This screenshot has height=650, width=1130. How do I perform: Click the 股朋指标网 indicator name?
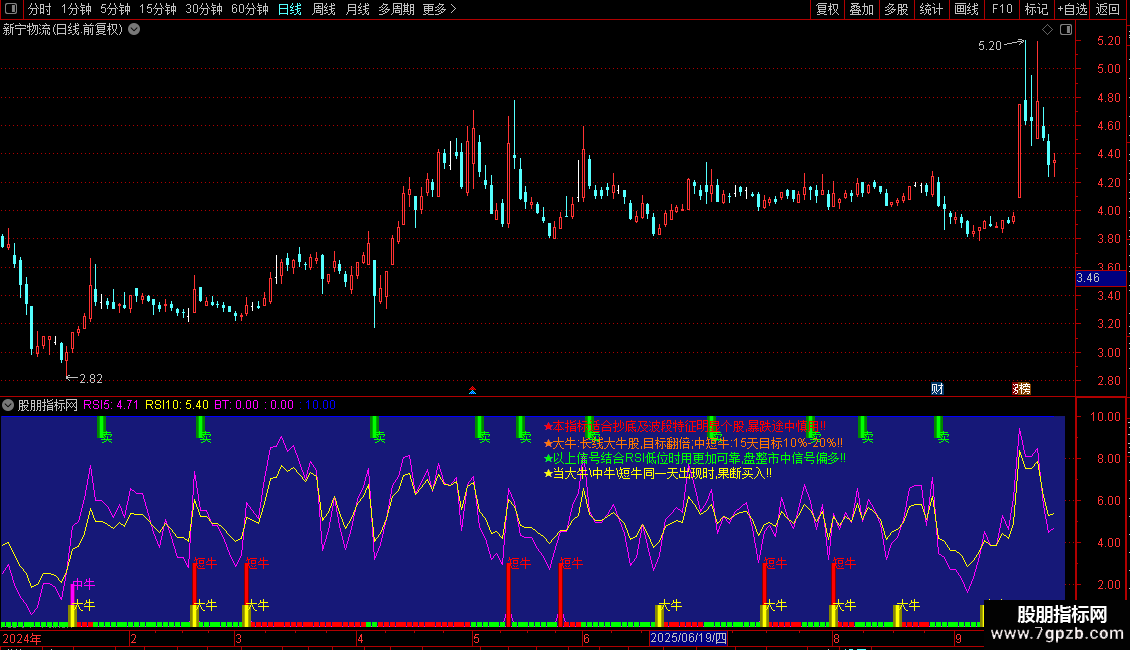(x=48, y=405)
